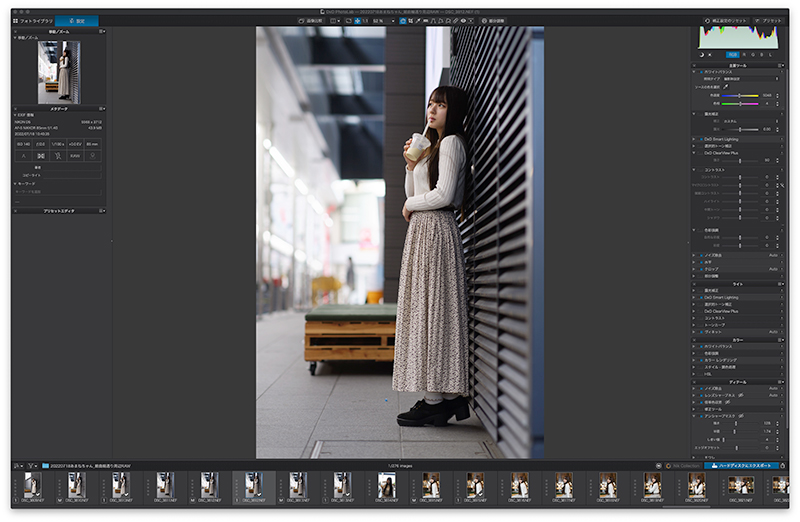Open the preset editor palette menu icon
The height and width of the screenshot is (522, 800).
click(x=102, y=211)
